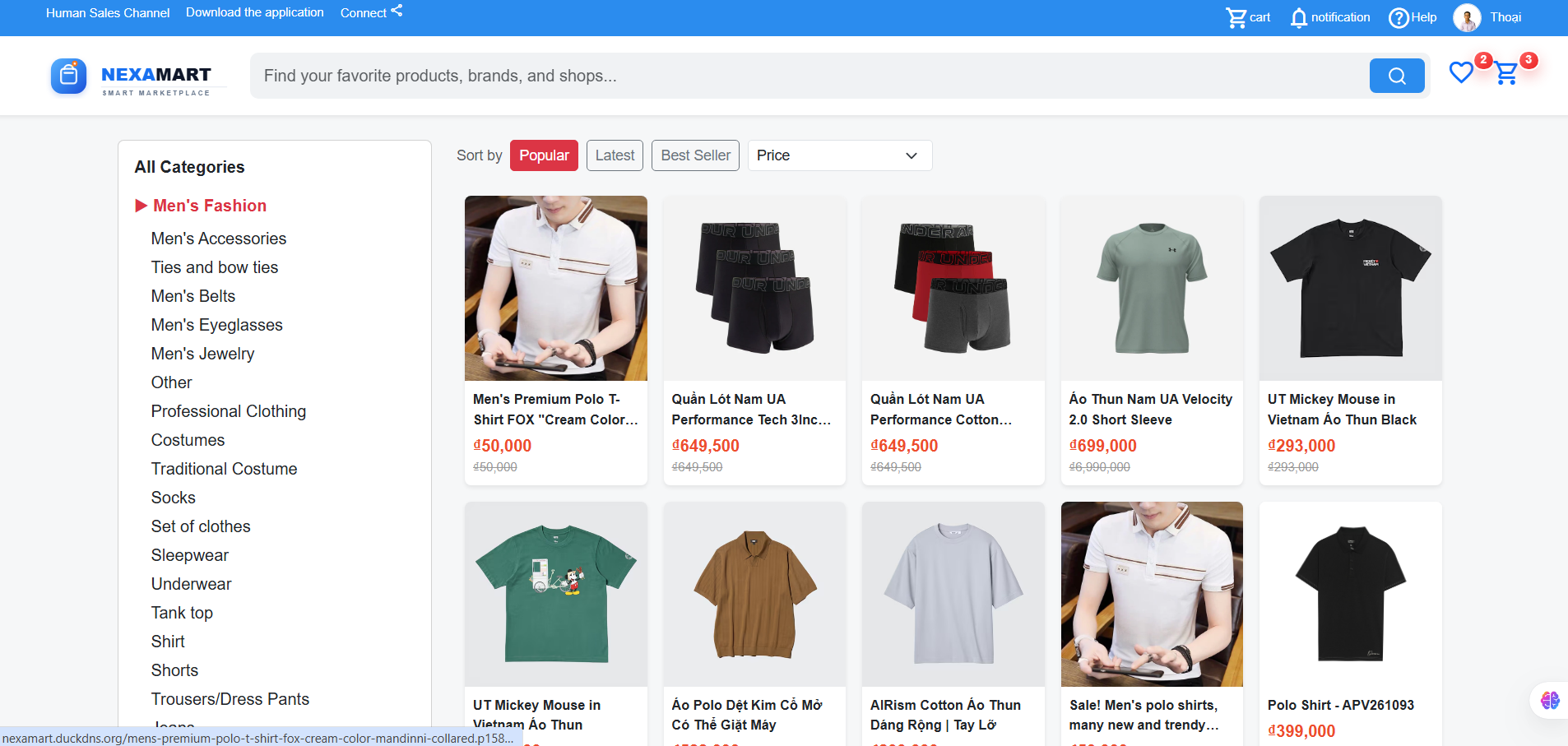Select Socks category
Screen dimensions: 1568x746
pos(174,498)
